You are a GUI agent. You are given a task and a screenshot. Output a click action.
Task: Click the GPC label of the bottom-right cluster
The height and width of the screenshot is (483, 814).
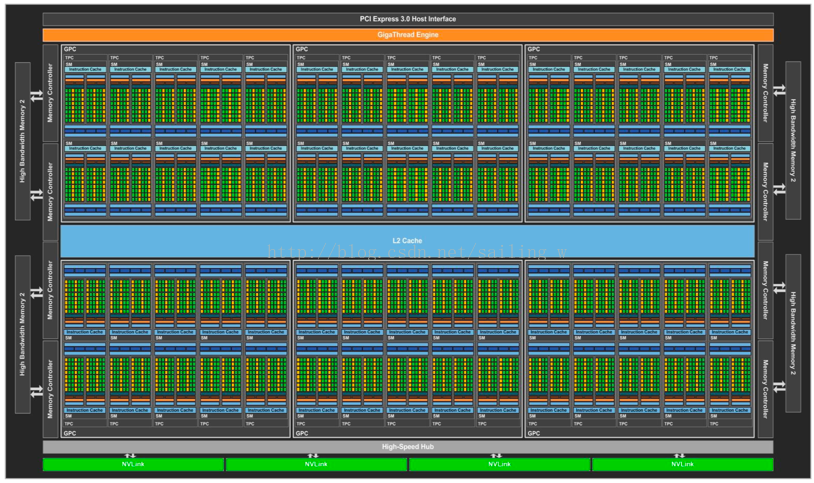coord(533,433)
